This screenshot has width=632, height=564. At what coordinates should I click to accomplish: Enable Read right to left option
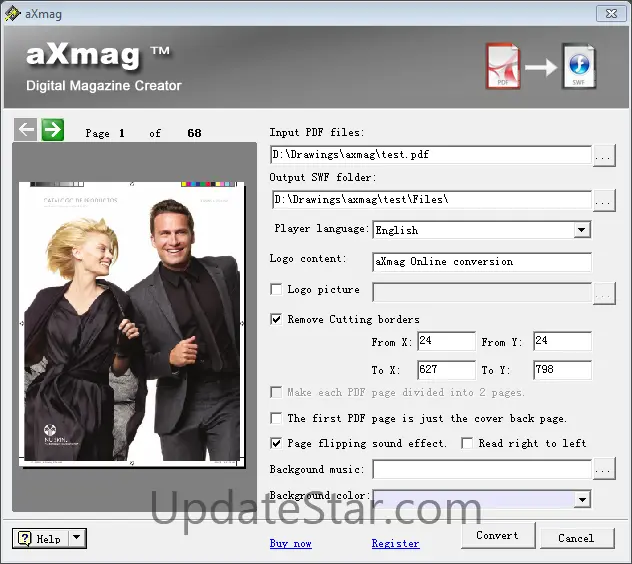click(x=467, y=443)
